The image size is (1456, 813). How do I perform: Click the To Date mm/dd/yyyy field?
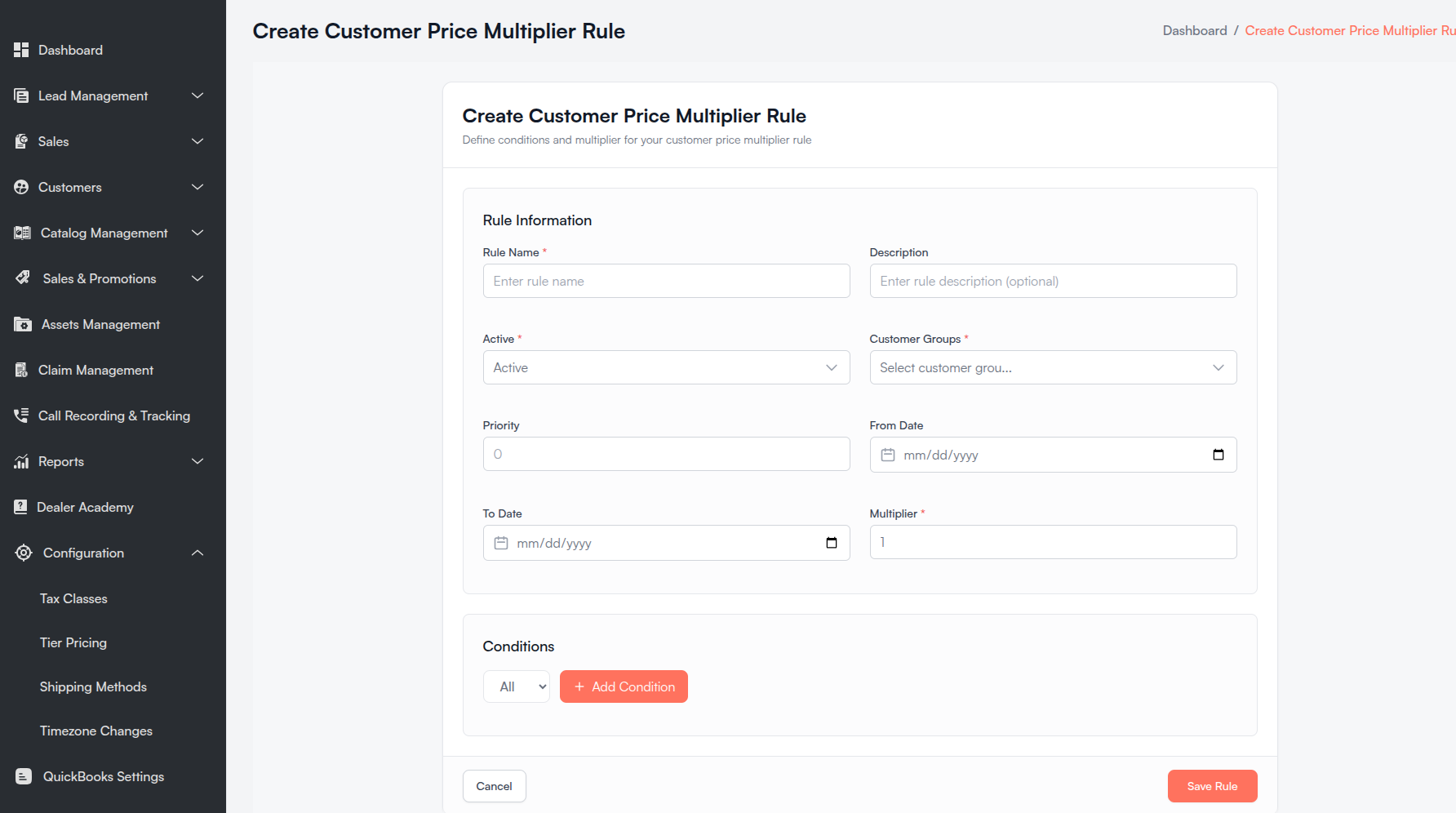click(x=666, y=543)
